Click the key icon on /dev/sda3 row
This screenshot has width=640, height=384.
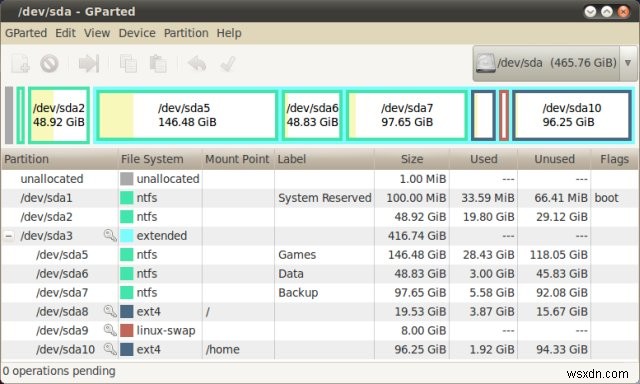(110, 235)
